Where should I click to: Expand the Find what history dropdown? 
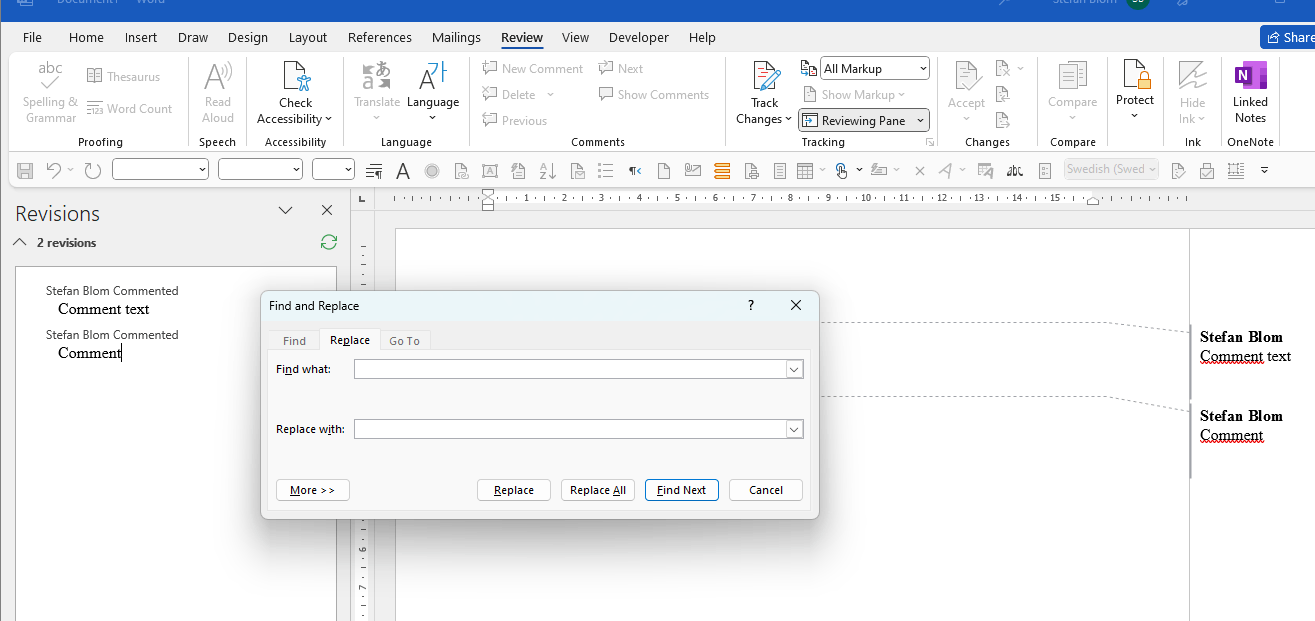click(x=794, y=370)
